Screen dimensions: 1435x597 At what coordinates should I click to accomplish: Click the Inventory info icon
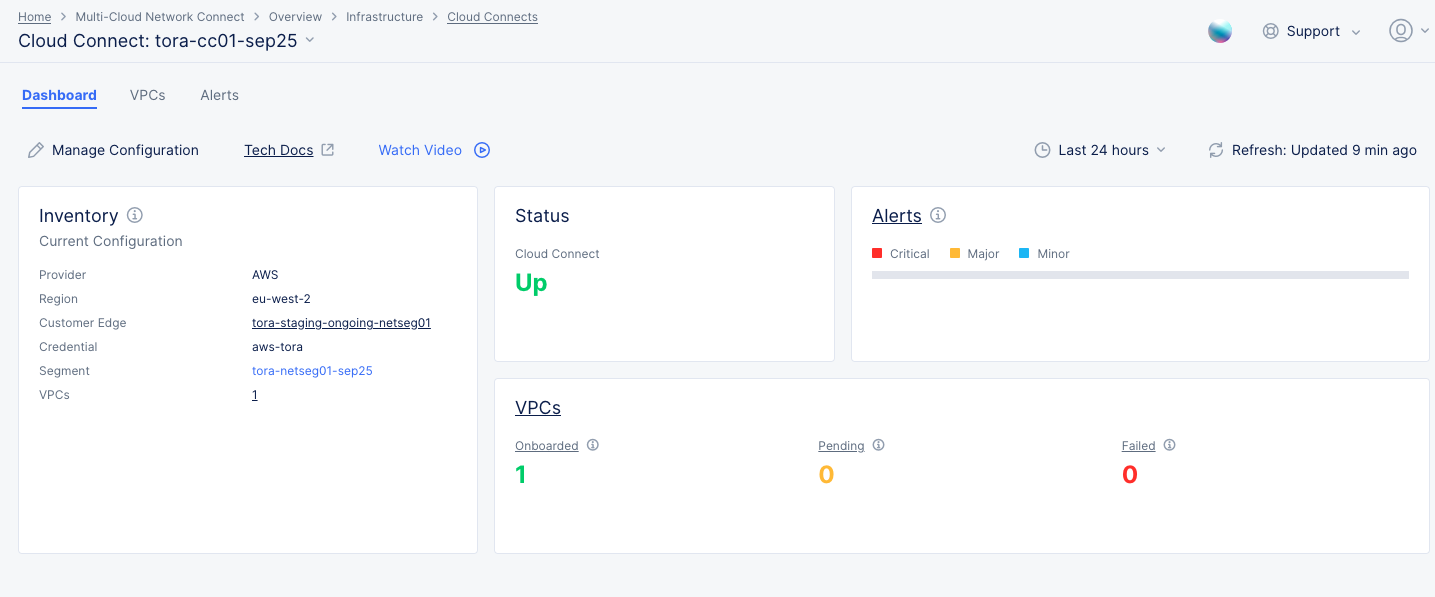coord(135,215)
